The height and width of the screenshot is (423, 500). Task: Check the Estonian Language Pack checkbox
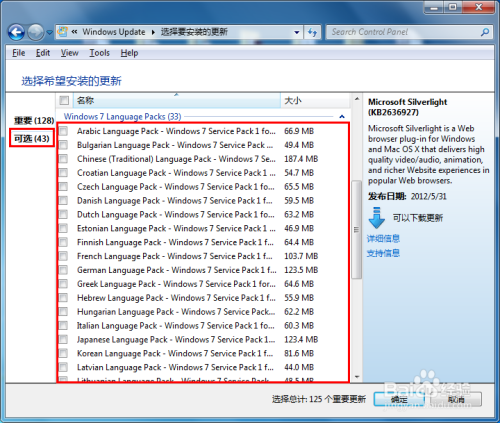tap(63, 228)
